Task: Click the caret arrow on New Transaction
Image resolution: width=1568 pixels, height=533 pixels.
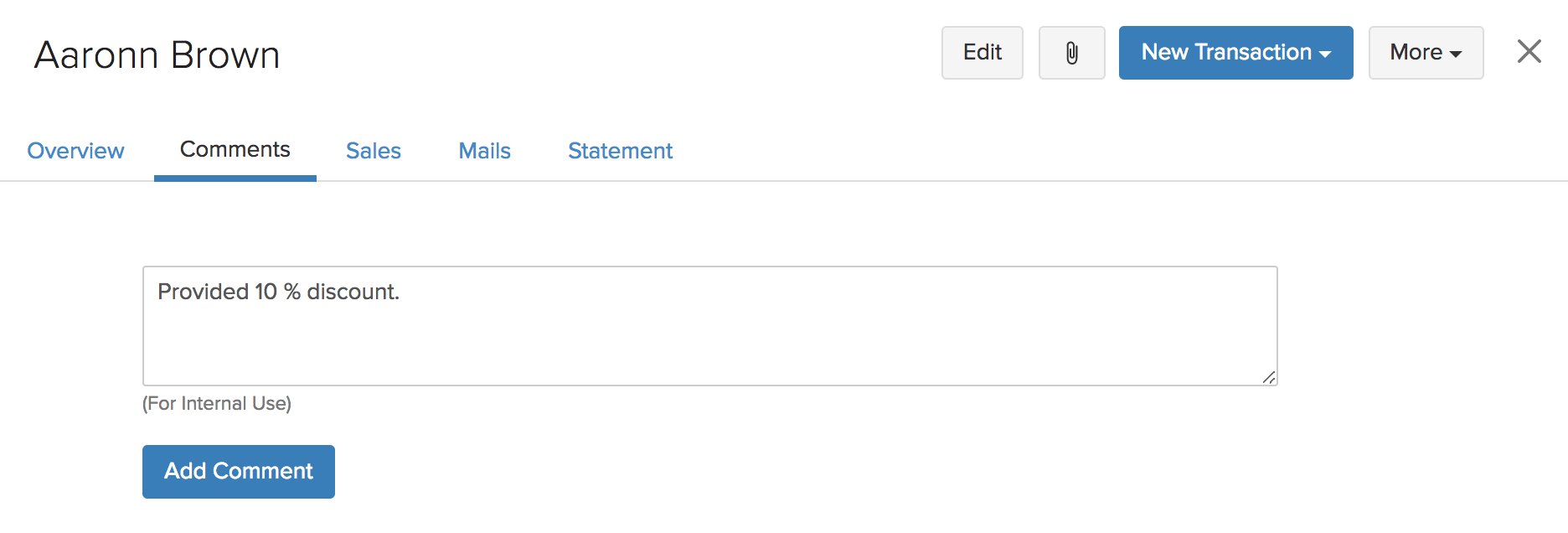Action: 1325,54
